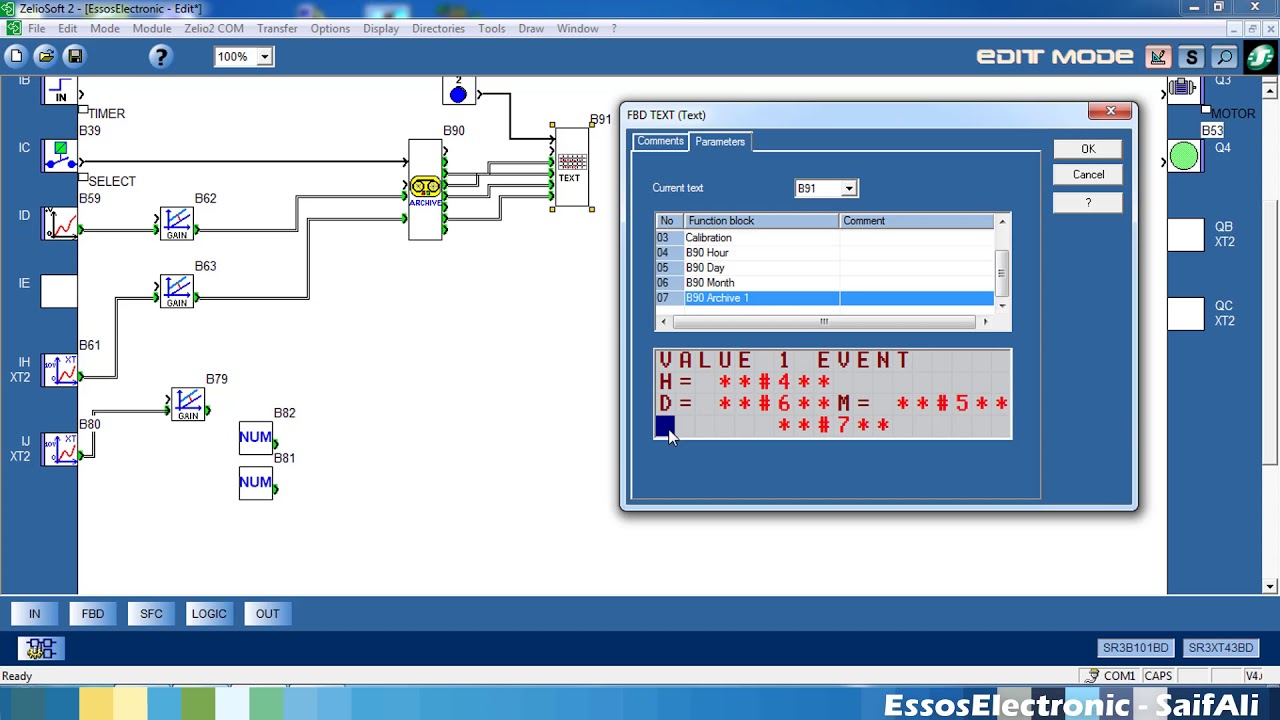Click the function block palette icon
This screenshot has height=720, width=1280.
[x=40, y=649]
